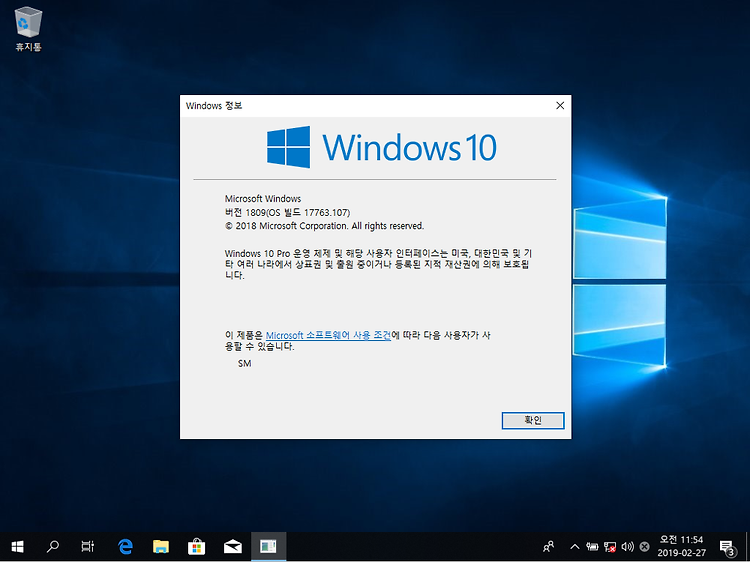Open the Mail app from the taskbar

click(x=232, y=546)
